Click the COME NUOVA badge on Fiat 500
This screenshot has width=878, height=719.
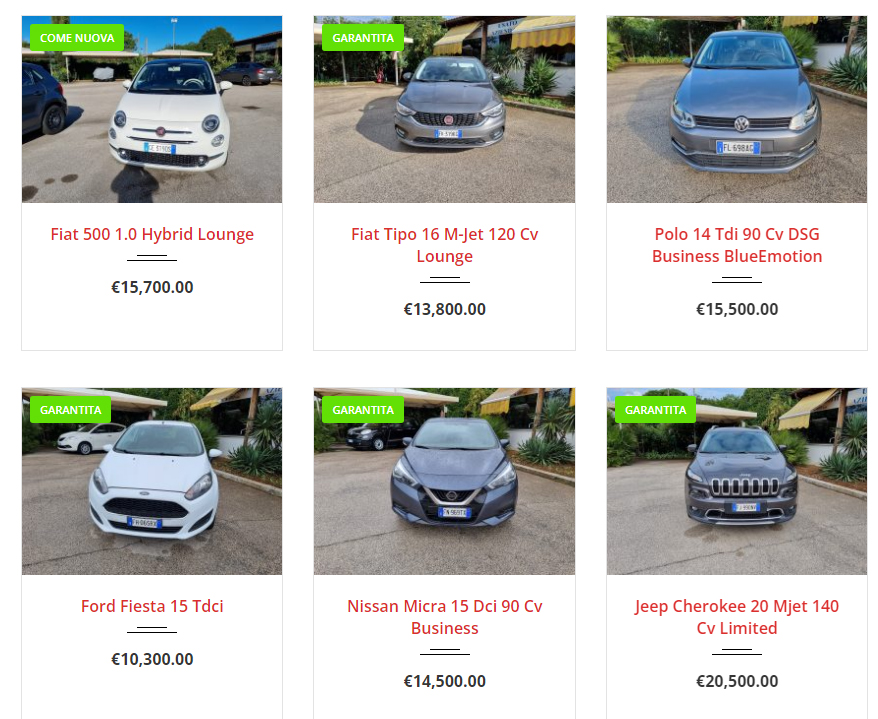[77, 38]
